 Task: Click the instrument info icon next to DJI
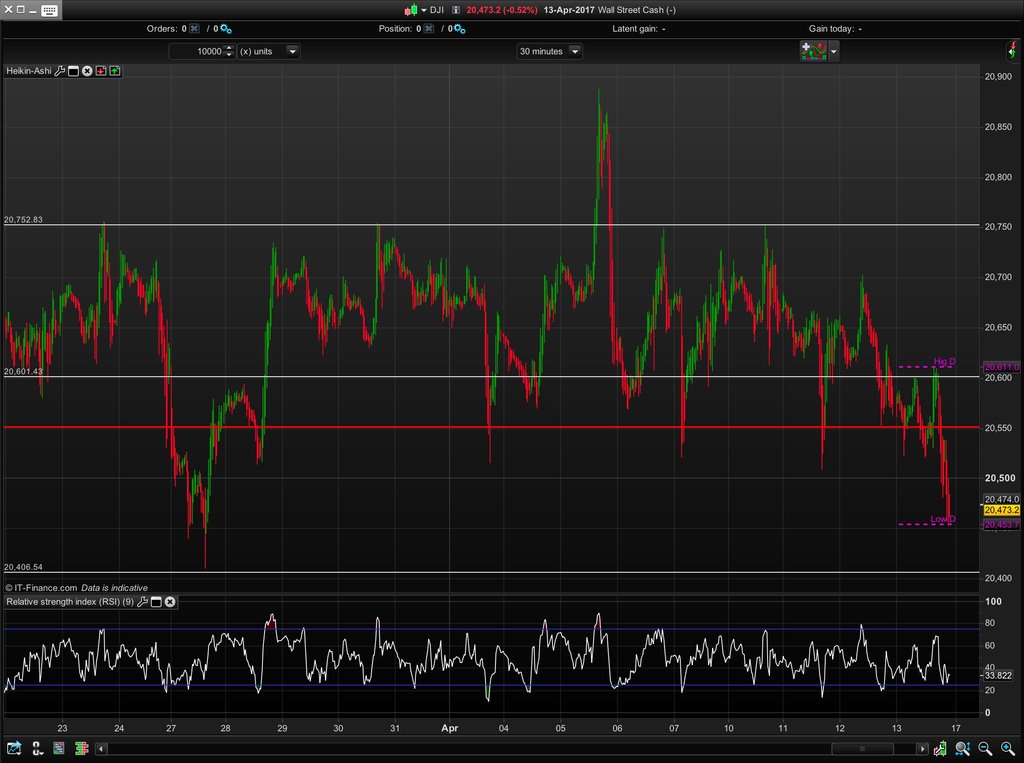[x=456, y=10]
